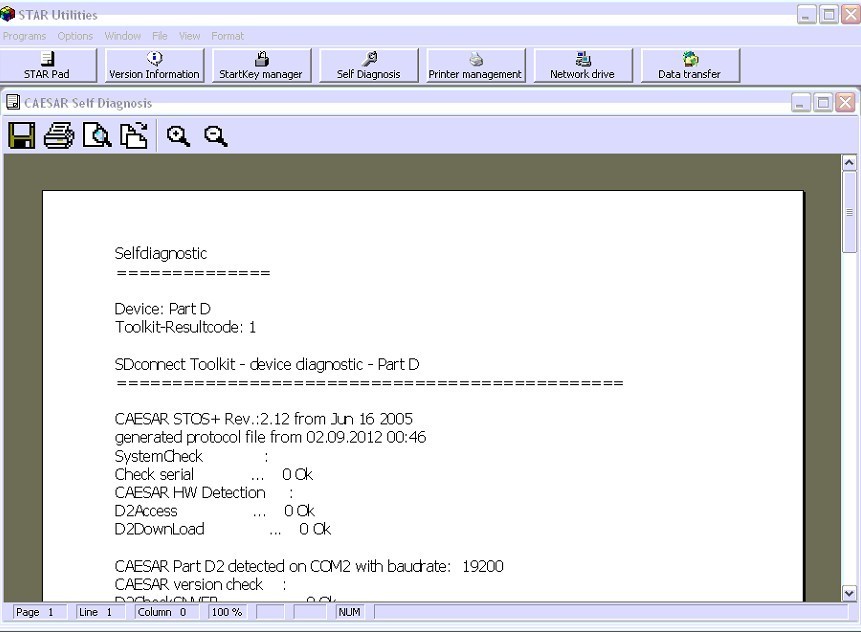Run Self Diagnosis
861x632 pixels.
click(368, 65)
